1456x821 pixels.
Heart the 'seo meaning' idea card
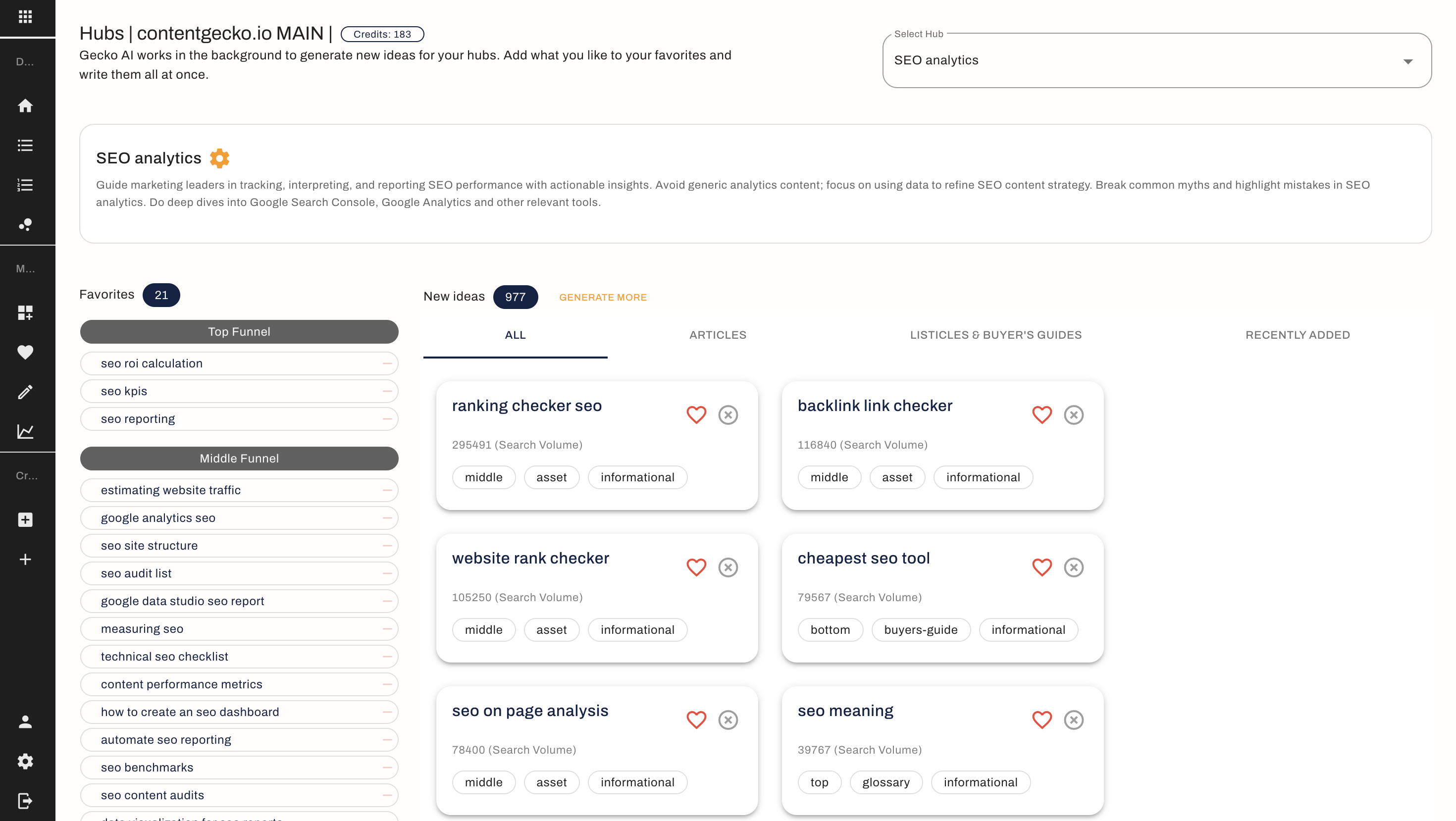[1041, 720]
